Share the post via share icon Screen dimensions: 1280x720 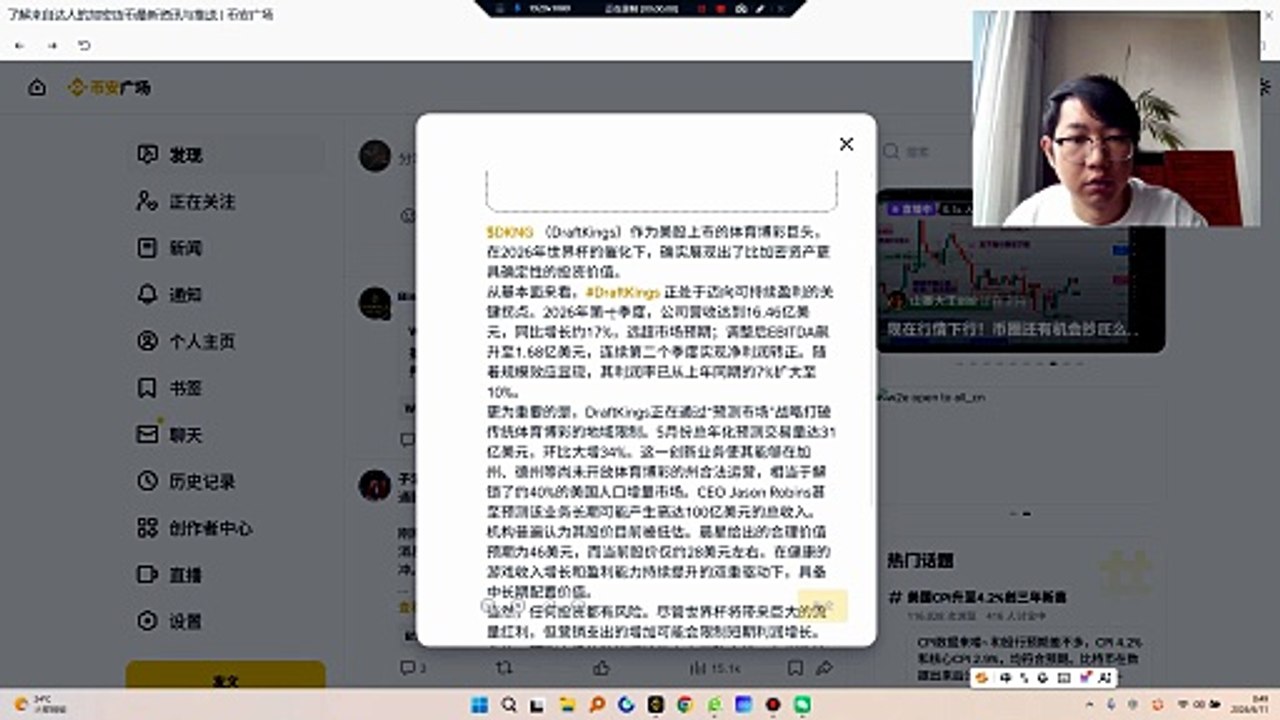825,667
